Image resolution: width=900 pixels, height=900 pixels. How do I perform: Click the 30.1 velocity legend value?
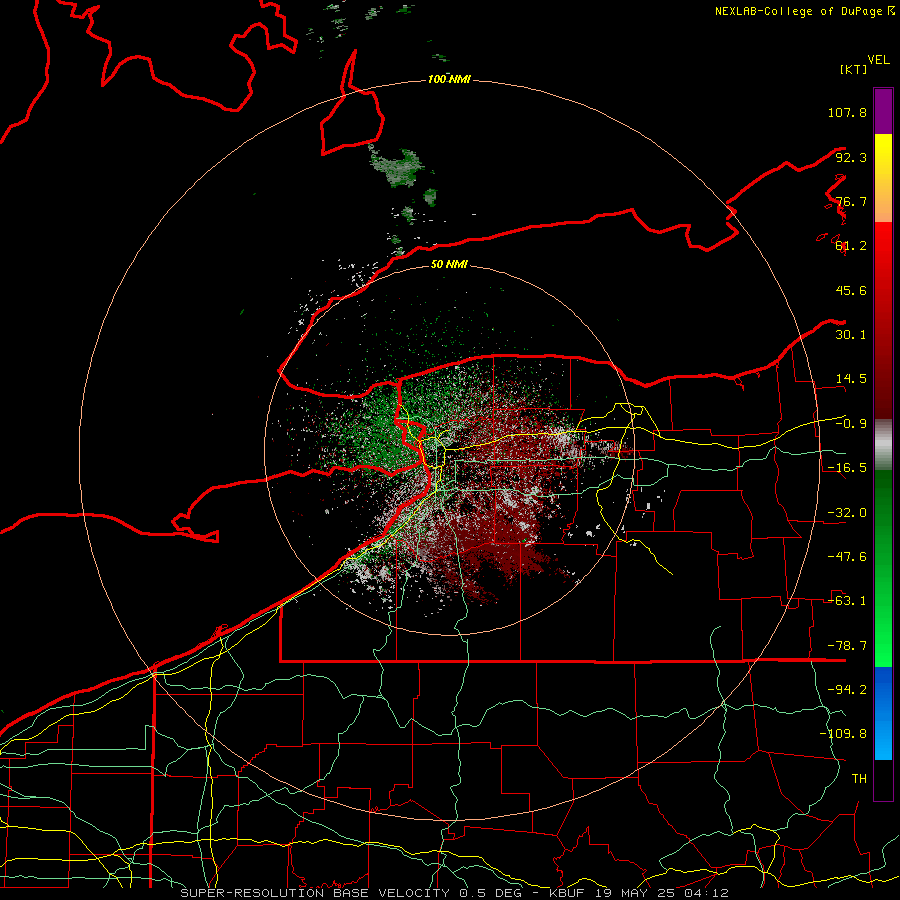coord(851,335)
